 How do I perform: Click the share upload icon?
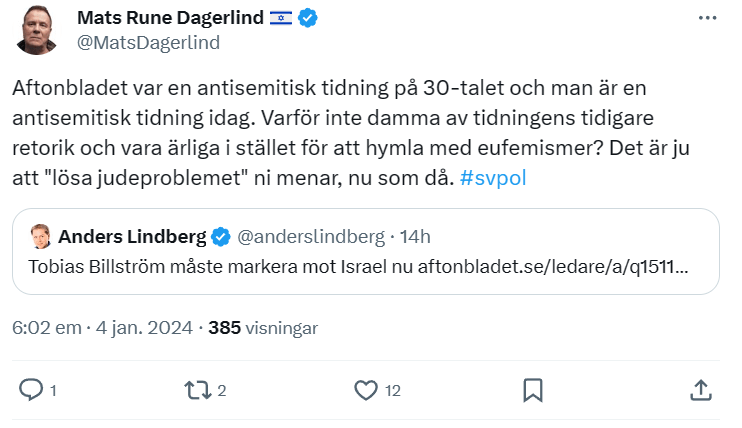click(x=701, y=390)
